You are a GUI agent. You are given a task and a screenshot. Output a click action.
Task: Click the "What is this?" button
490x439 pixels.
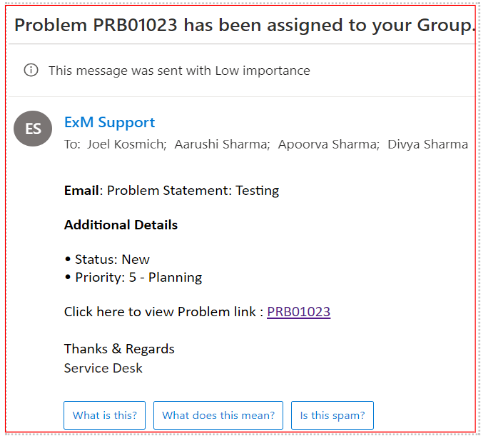click(x=105, y=415)
